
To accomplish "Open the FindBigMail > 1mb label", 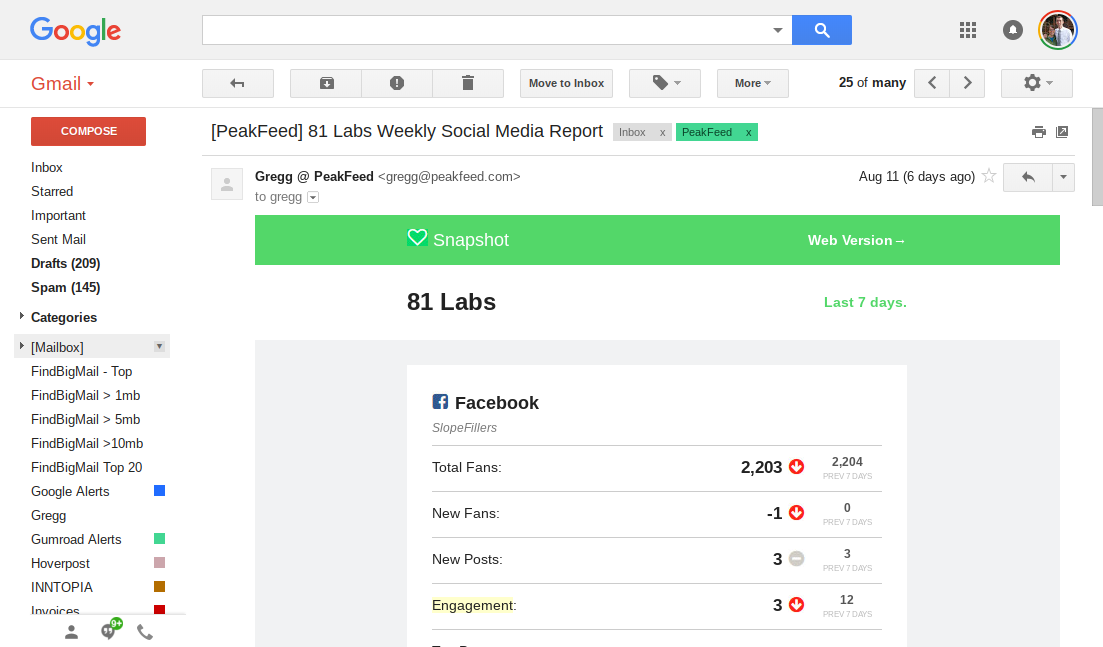I will pos(86,395).
